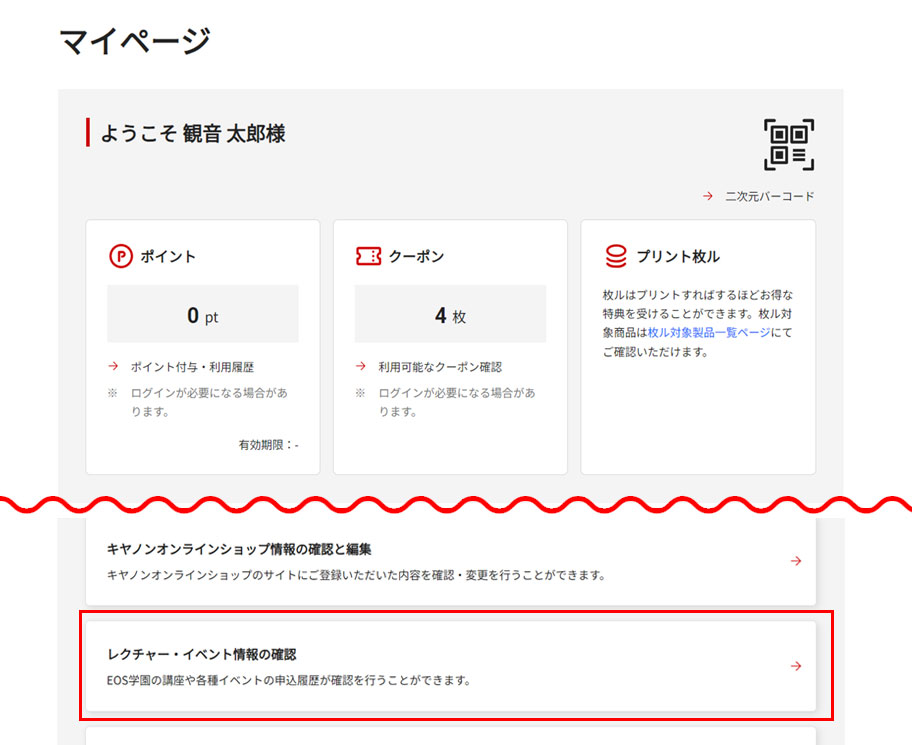Click the クーポン card heading

point(416,257)
